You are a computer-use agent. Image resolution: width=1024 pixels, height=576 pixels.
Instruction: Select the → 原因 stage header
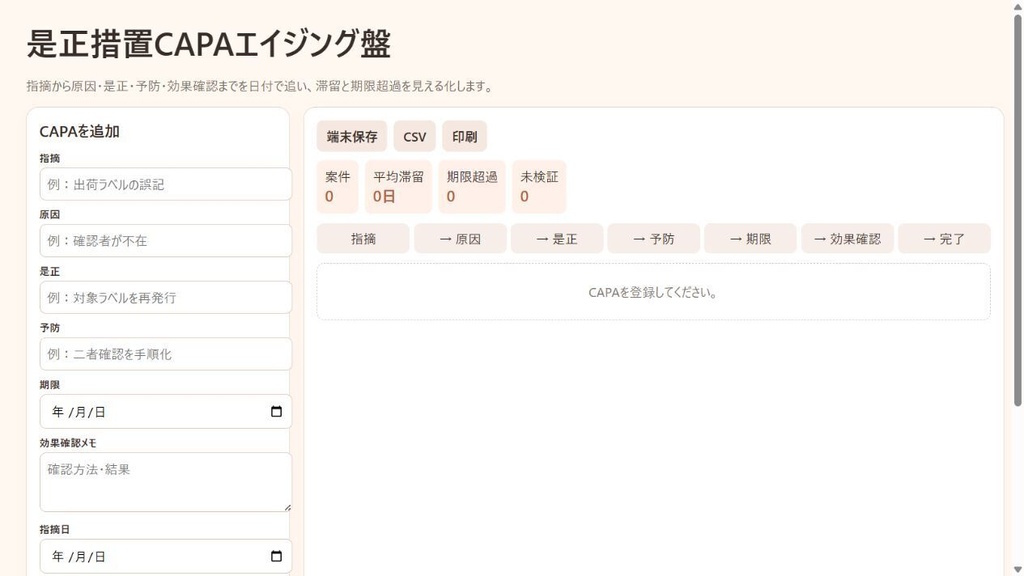(x=460, y=238)
